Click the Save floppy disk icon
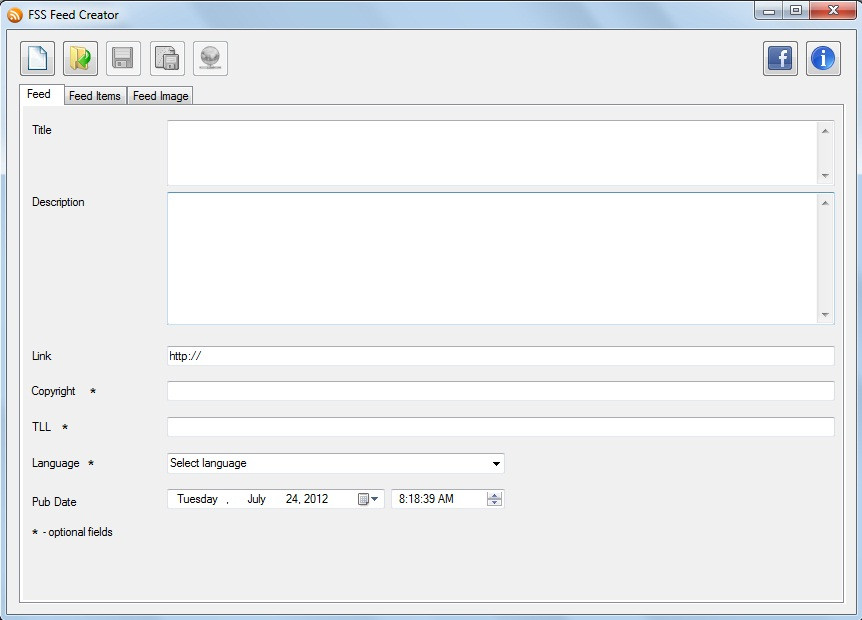 pos(123,58)
